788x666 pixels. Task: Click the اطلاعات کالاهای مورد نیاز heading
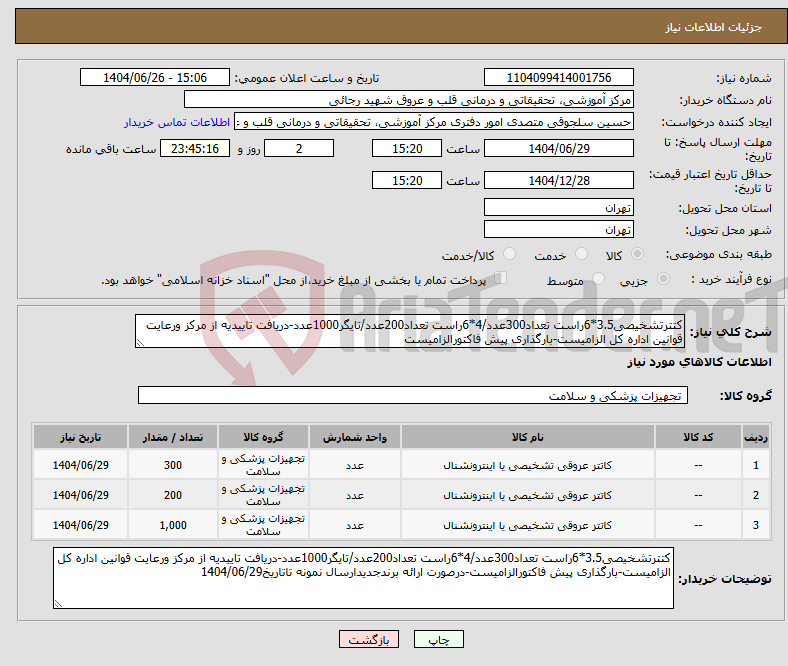699,362
